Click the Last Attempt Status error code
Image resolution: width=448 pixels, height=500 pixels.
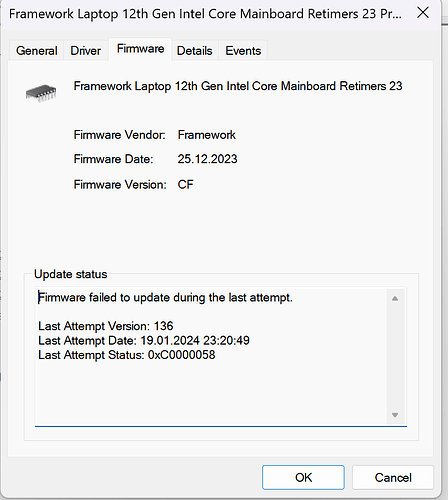[181, 355]
